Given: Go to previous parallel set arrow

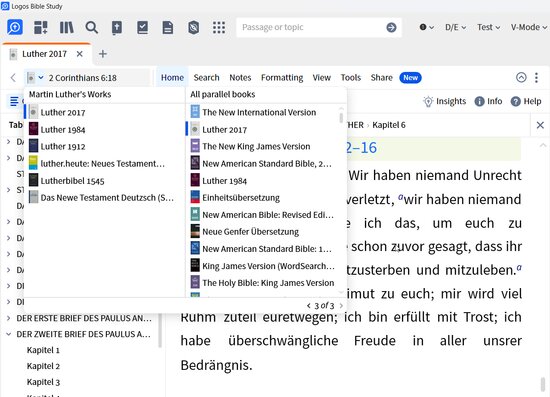Looking at the screenshot, I should 309,305.
